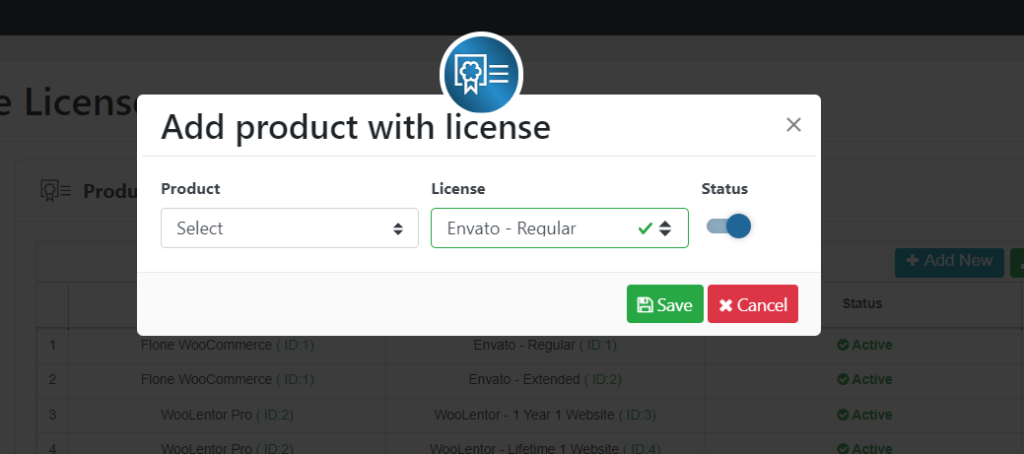Click the Status column header
Image resolution: width=1024 pixels, height=454 pixels.
tap(862, 304)
